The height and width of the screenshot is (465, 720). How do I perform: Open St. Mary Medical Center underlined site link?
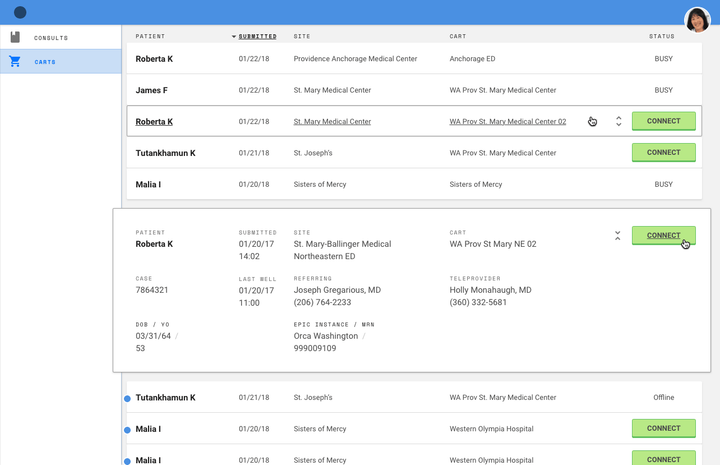[x=332, y=122]
